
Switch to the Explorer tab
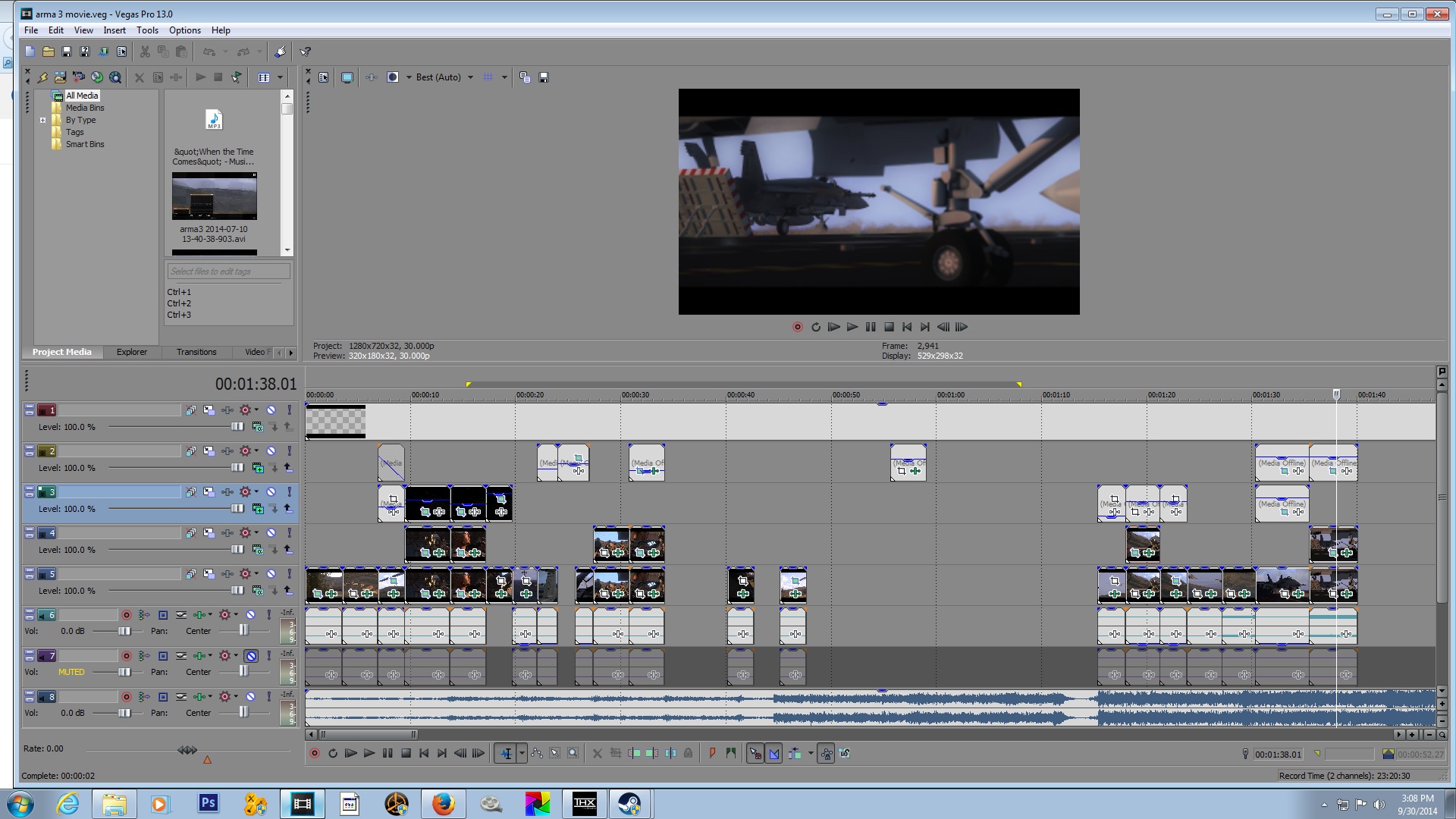[x=132, y=352]
